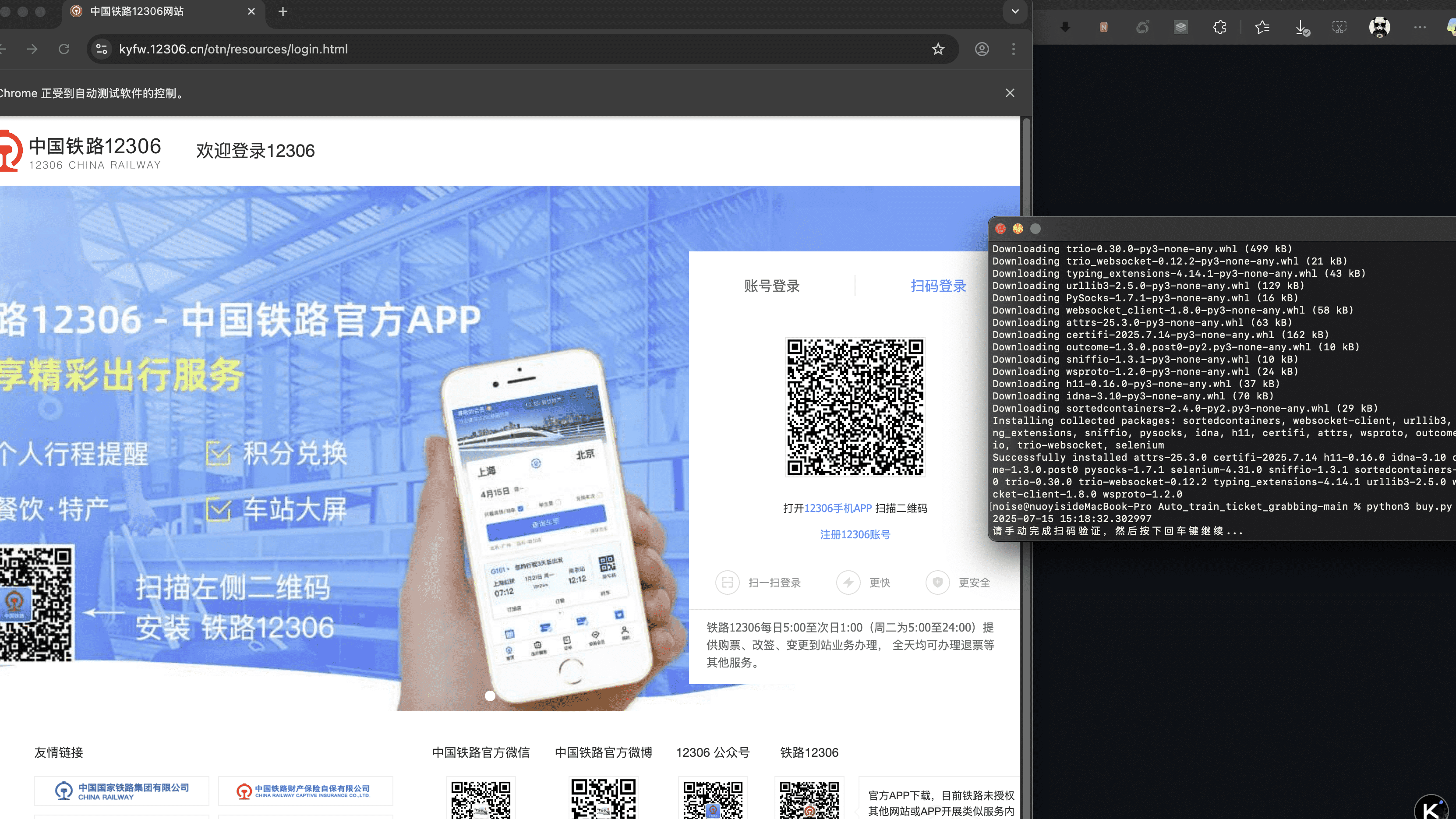
Task: Click the banner carousel dot indicator
Action: [x=490, y=696]
